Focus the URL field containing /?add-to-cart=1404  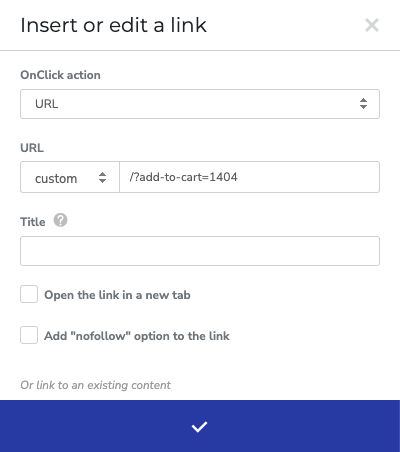tap(249, 177)
